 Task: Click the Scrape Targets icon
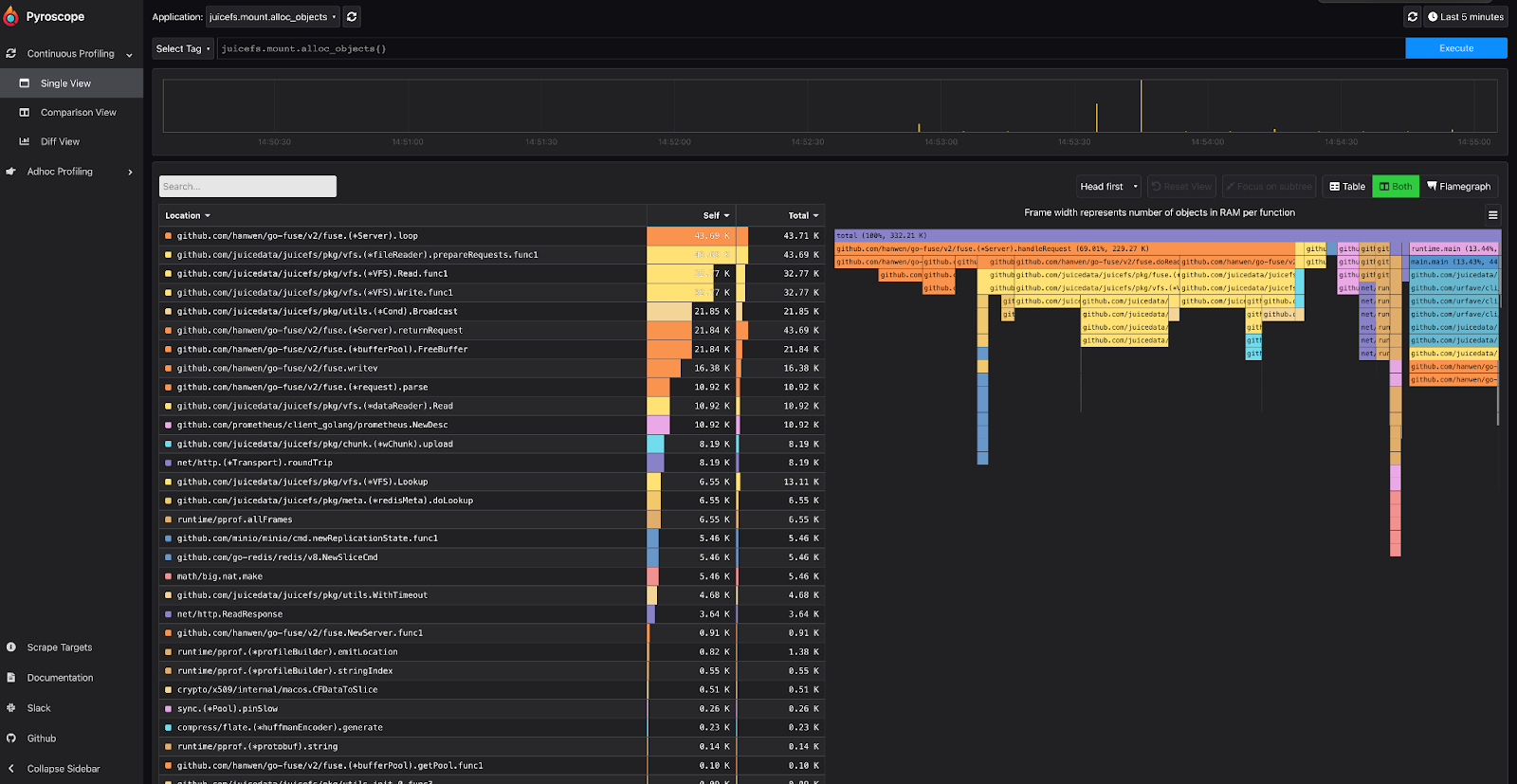point(11,647)
